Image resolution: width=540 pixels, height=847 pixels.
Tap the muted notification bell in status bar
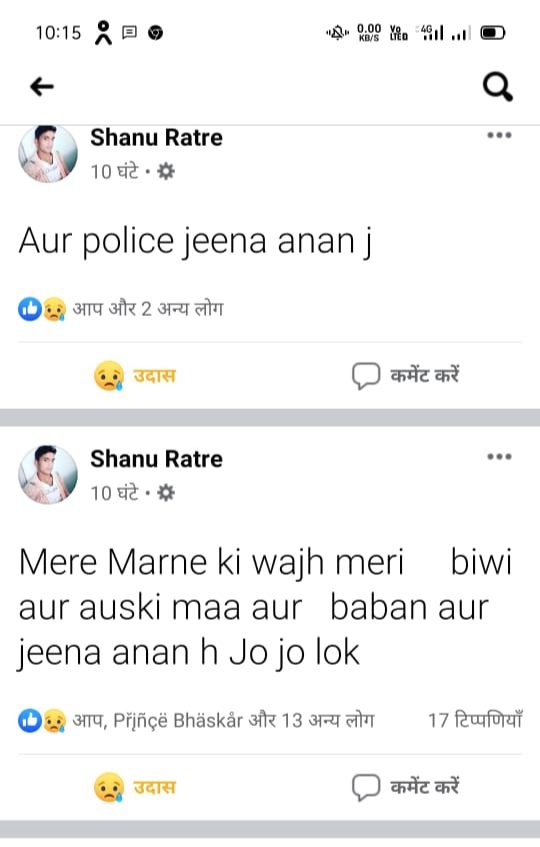click(338, 33)
